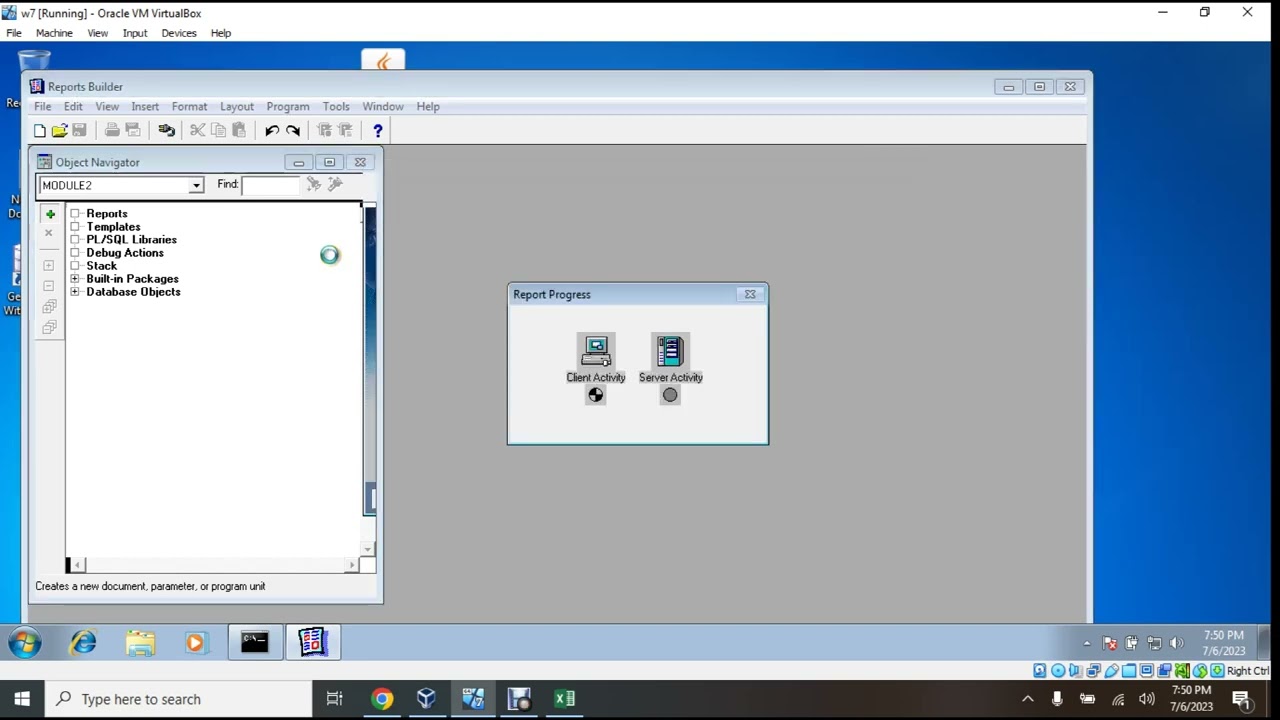Click the Delete X icon in navigator
1280x720 pixels.
point(48,233)
